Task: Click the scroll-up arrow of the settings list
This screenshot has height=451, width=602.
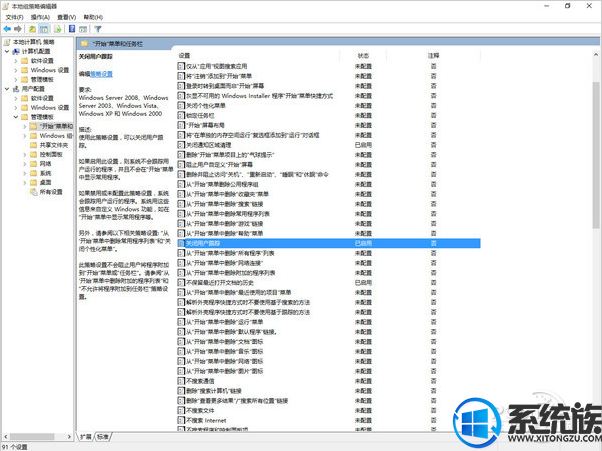Action: click(x=596, y=55)
